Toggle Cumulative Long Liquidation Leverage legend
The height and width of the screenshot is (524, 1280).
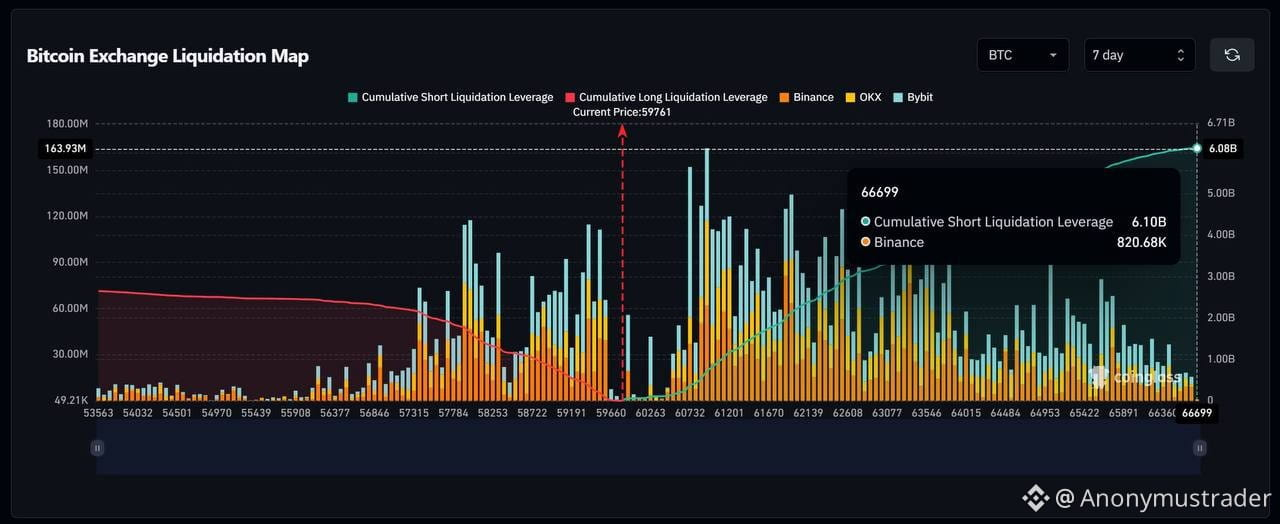(x=666, y=97)
